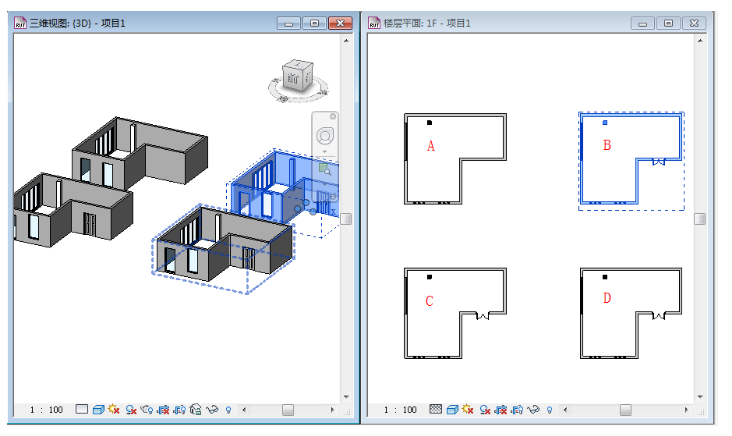Toggle Crop View in floor plan view
Screen dimensions: 732x436
click(501, 410)
